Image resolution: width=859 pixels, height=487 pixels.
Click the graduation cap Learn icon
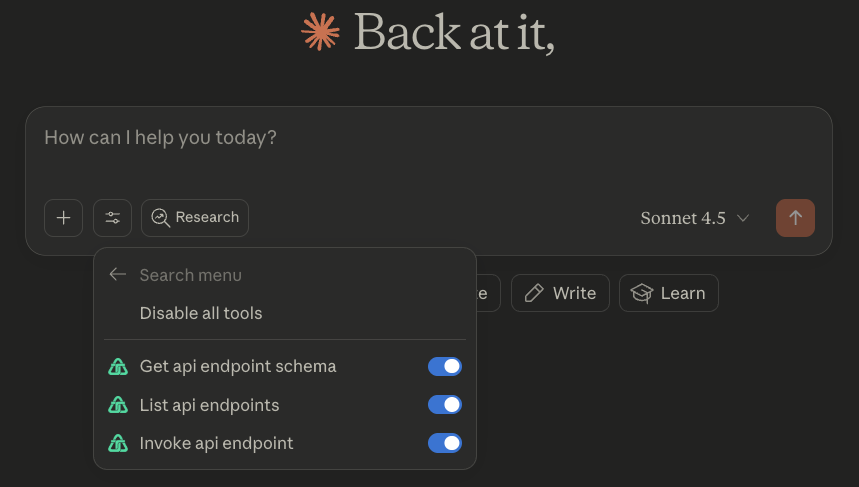pyautogui.click(x=642, y=293)
